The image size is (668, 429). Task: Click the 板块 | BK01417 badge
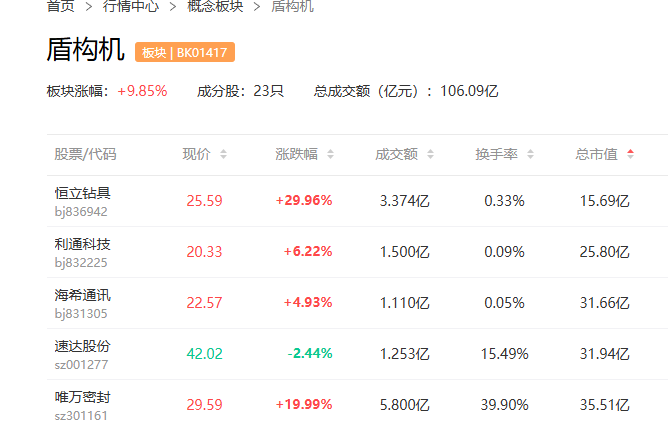pyautogui.click(x=185, y=52)
